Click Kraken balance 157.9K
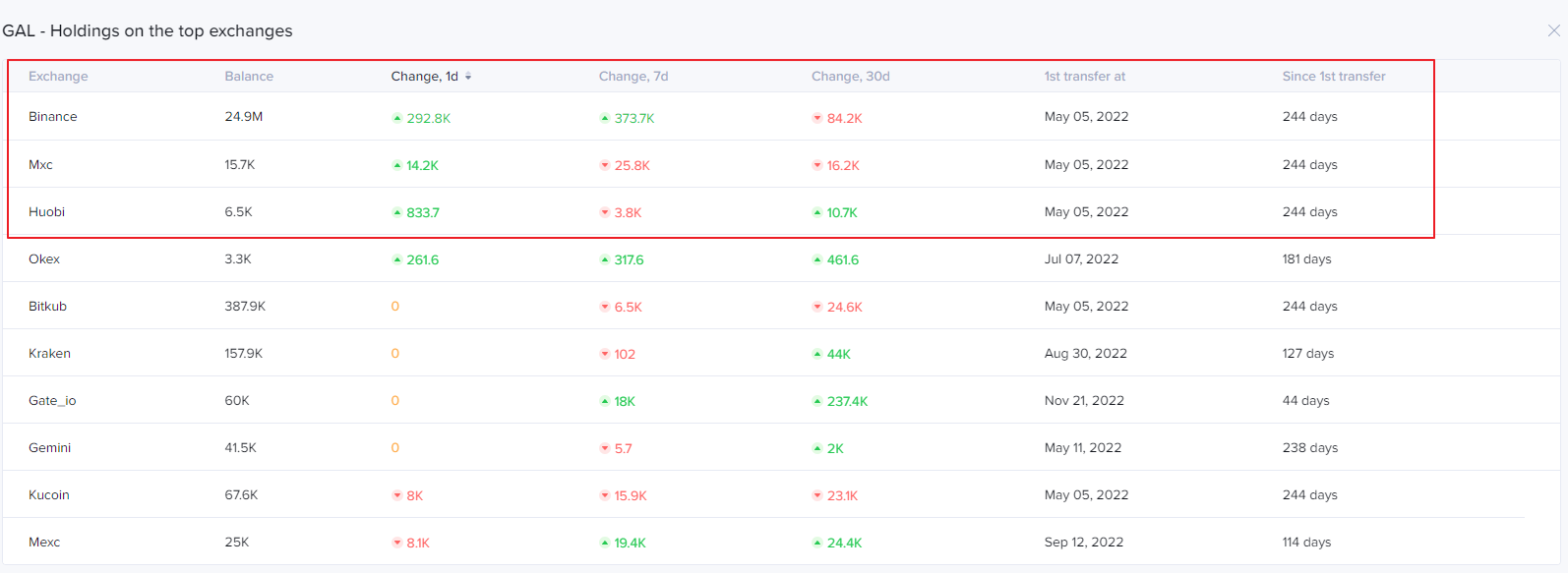1568x573 pixels. click(x=244, y=353)
